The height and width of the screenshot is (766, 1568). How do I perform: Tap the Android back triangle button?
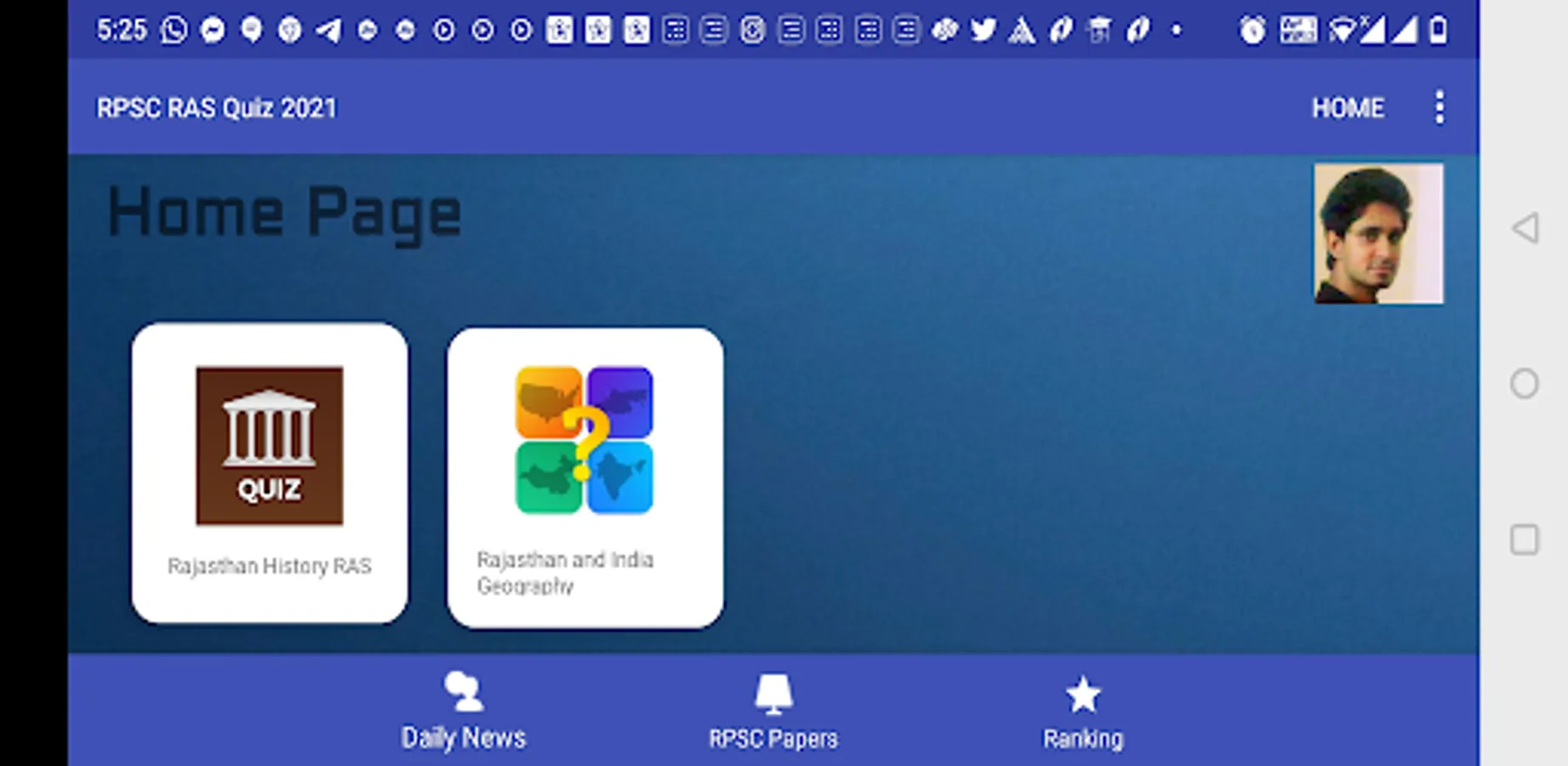coord(1525,228)
